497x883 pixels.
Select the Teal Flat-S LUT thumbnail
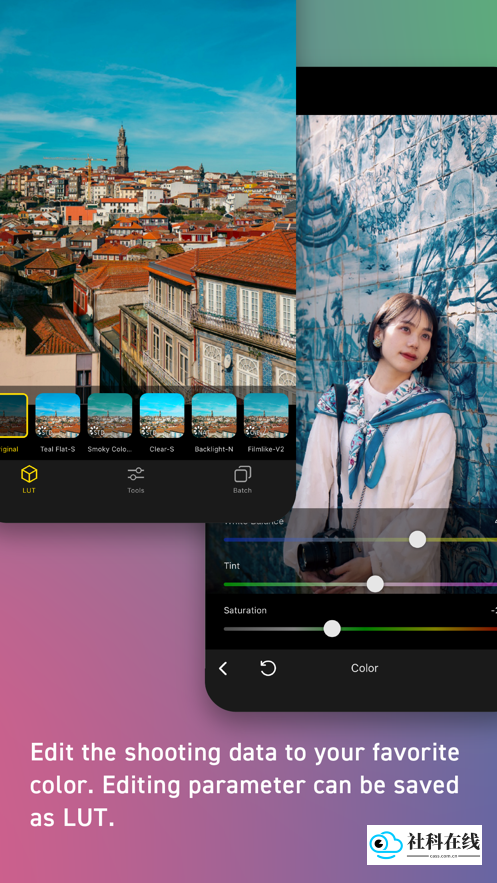click(58, 416)
